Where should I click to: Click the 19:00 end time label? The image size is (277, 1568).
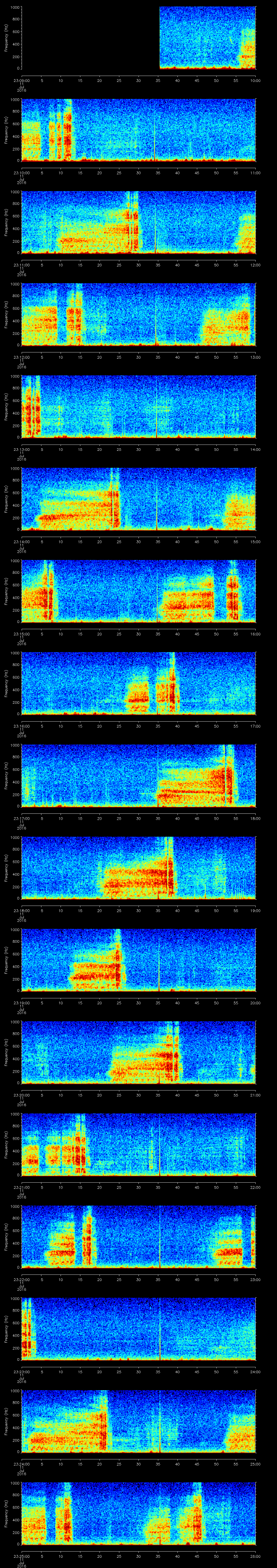tap(255, 910)
